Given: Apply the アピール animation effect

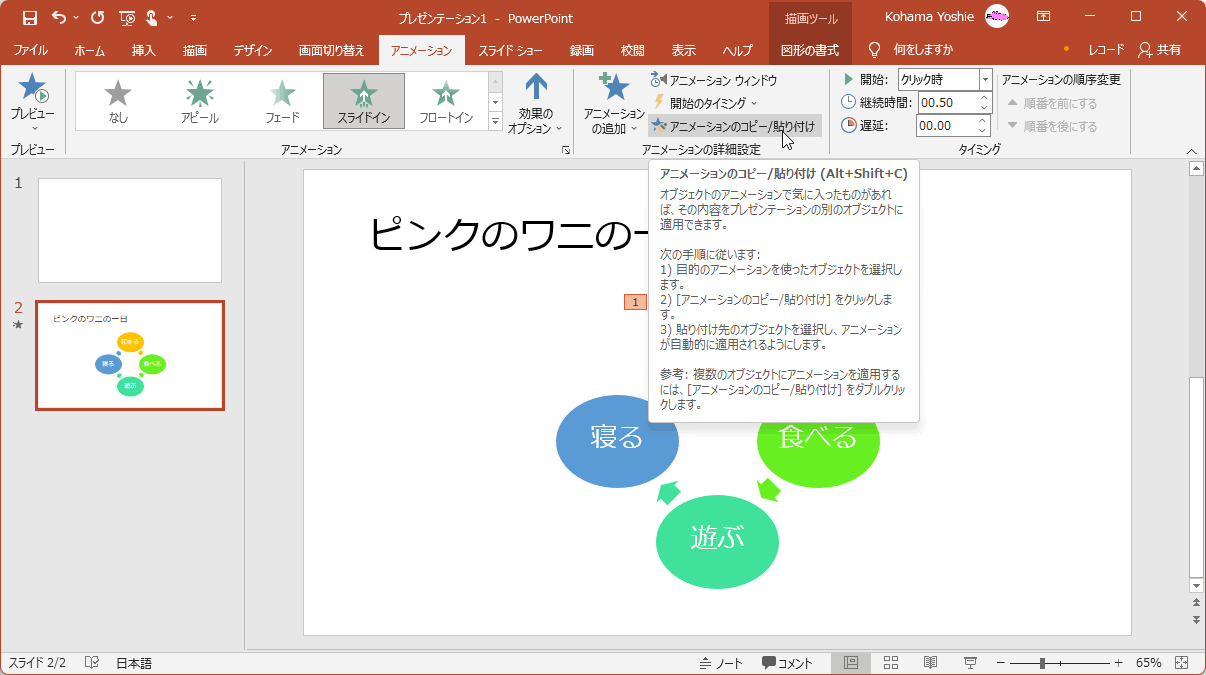Looking at the screenshot, I should pyautogui.click(x=199, y=100).
